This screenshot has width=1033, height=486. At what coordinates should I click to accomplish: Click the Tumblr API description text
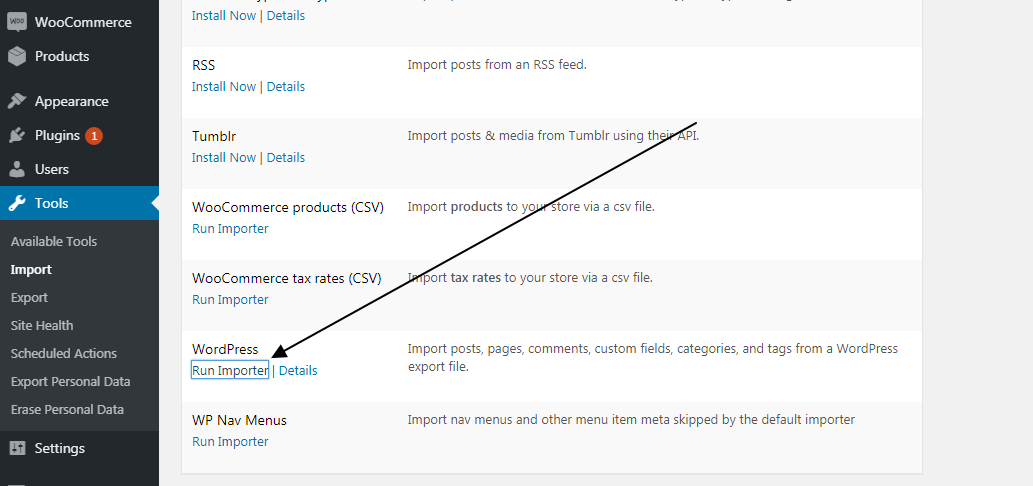pos(553,136)
